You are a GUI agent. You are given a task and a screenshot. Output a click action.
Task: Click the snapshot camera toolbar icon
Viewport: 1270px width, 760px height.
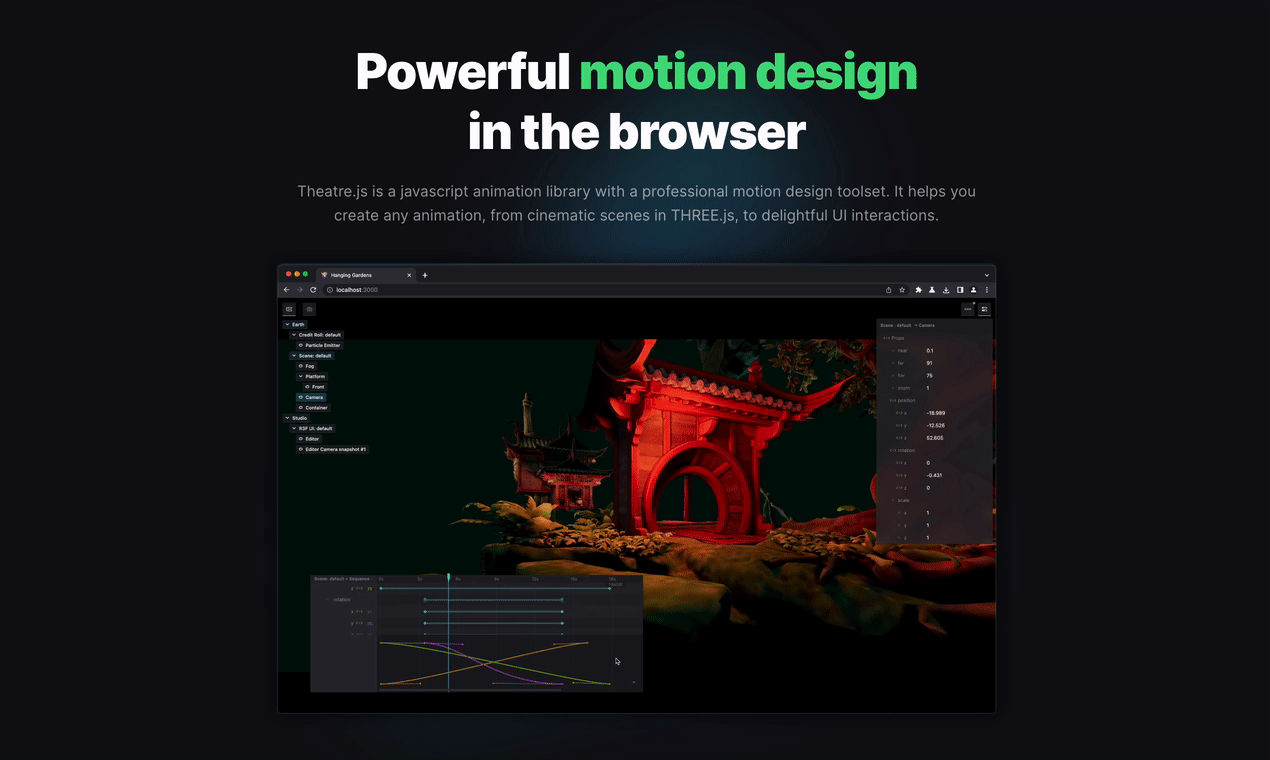click(x=309, y=309)
